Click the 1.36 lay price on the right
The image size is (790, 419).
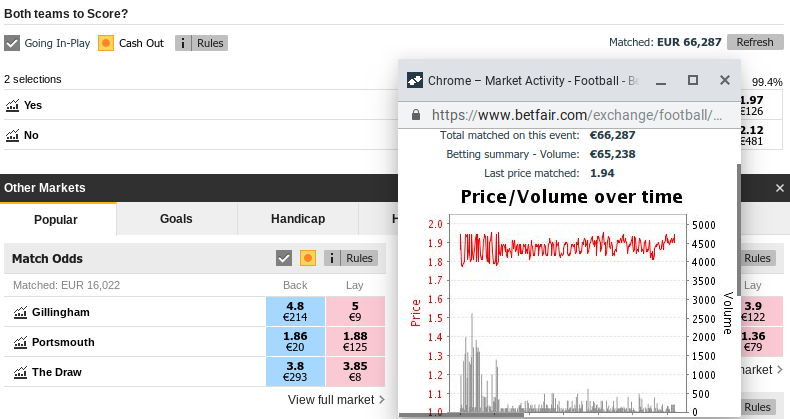tap(762, 341)
